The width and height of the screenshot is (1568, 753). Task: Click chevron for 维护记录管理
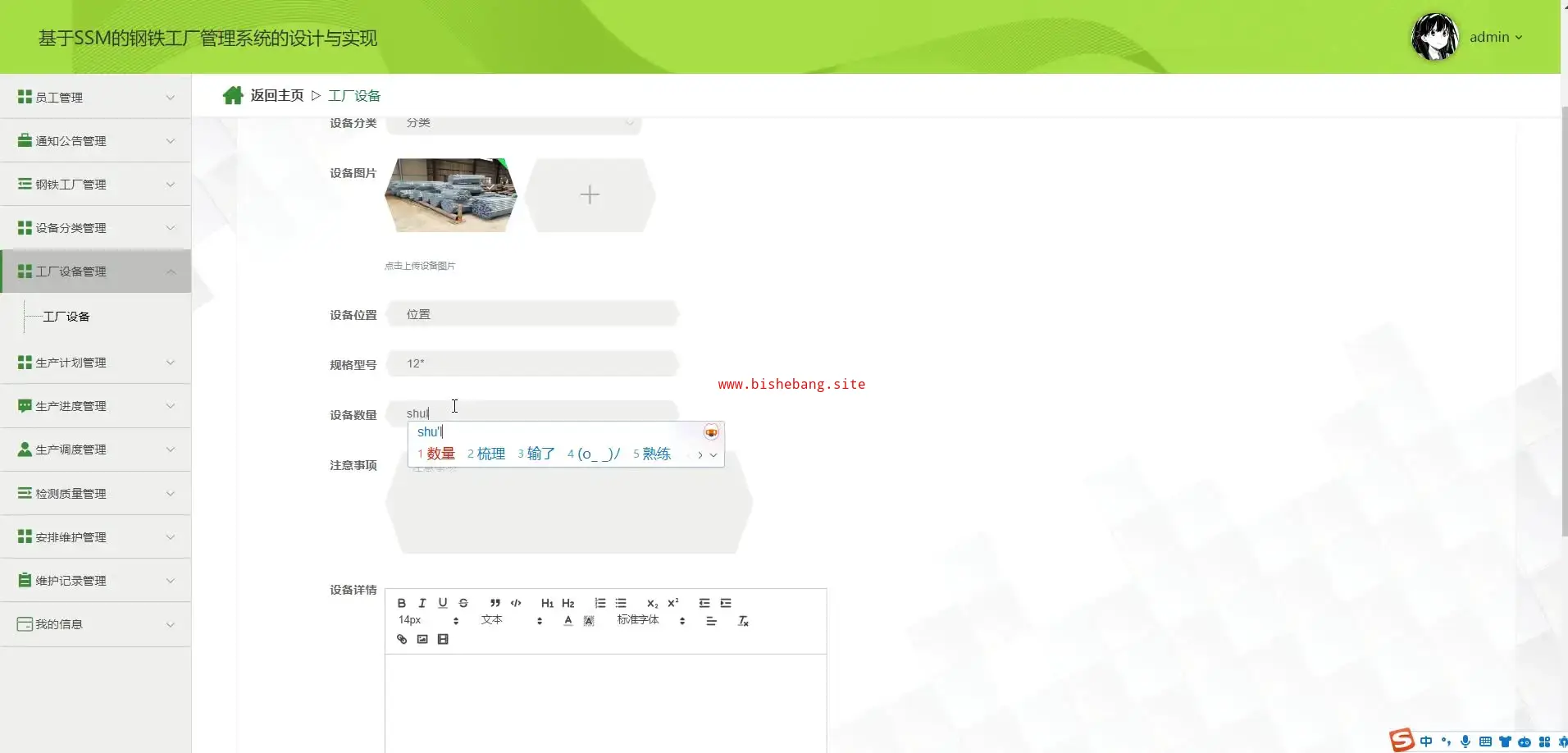tap(171, 581)
